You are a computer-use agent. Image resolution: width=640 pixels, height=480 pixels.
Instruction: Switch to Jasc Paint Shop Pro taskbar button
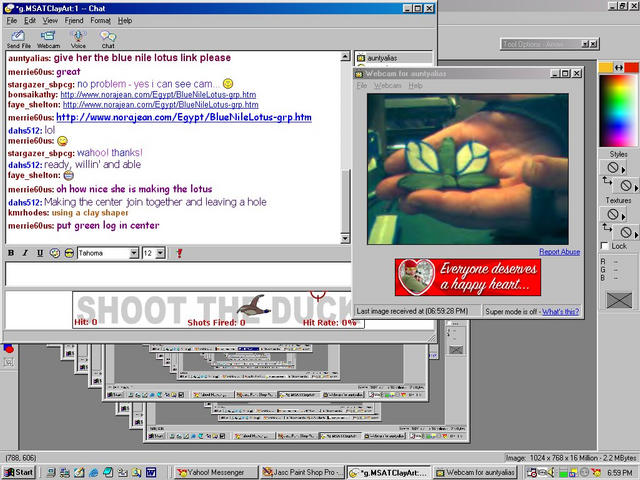[x=302, y=473]
